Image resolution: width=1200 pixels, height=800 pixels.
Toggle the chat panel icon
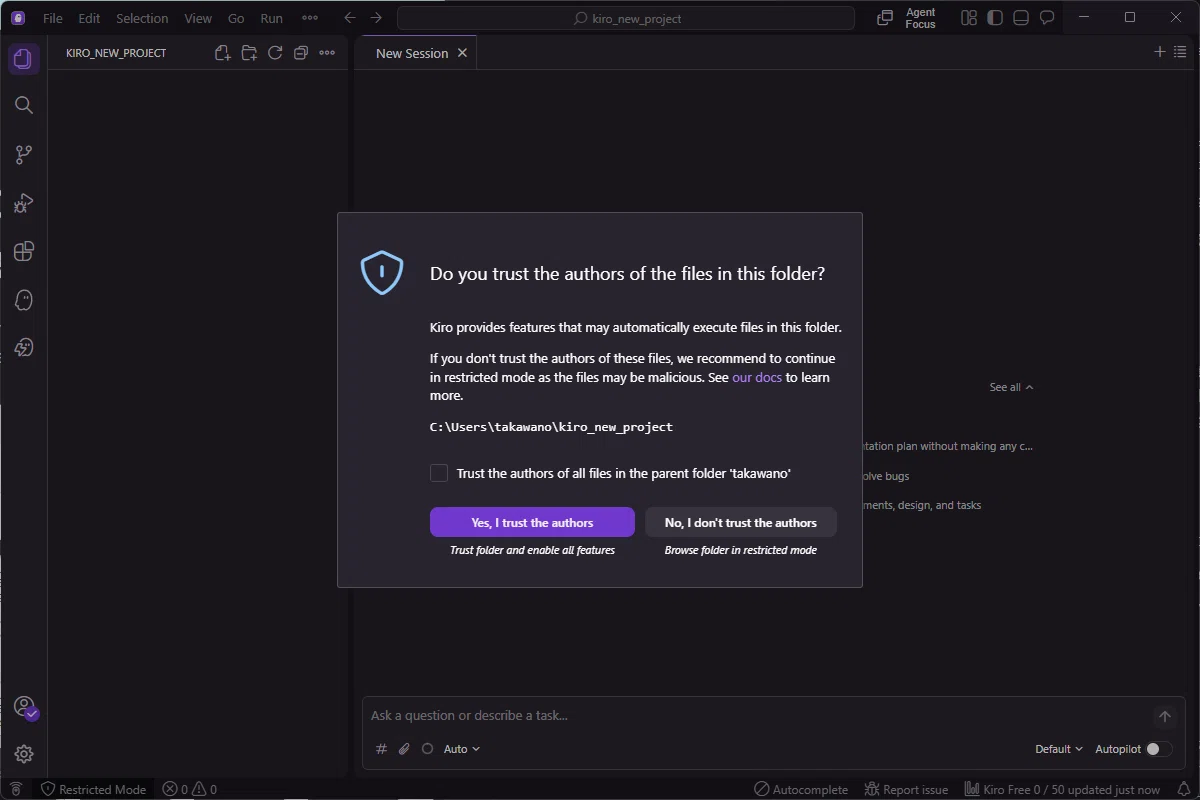click(1047, 18)
